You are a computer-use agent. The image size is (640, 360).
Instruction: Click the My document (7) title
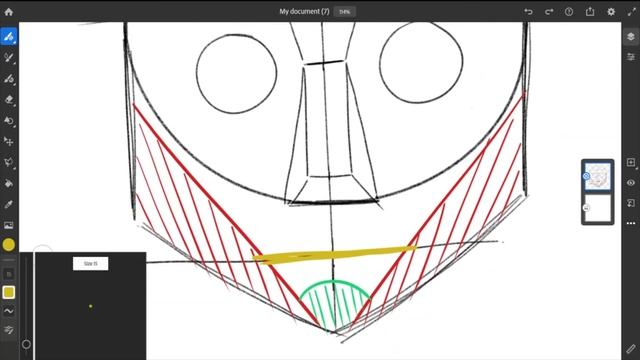[304, 12]
